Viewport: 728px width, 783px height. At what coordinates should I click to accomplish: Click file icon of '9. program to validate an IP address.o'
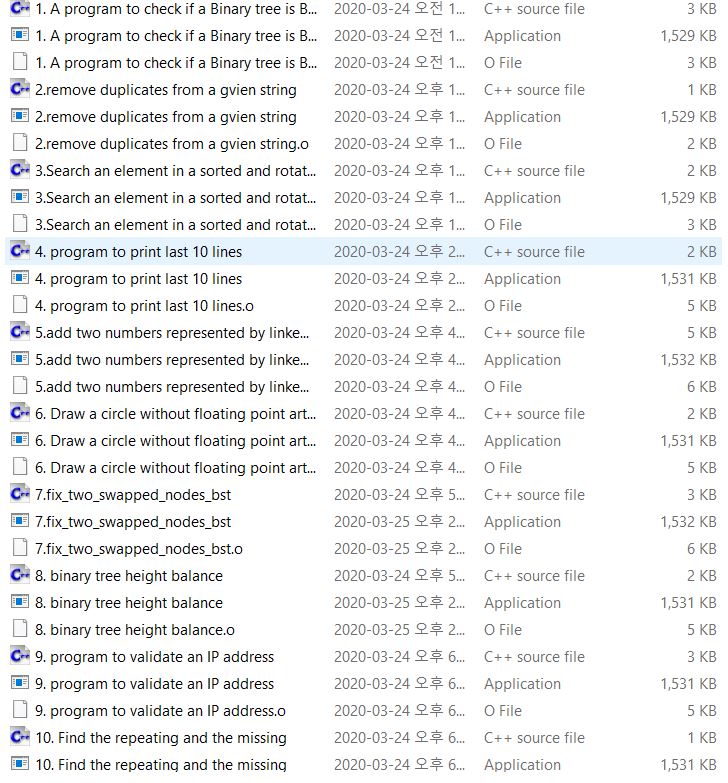20,709
